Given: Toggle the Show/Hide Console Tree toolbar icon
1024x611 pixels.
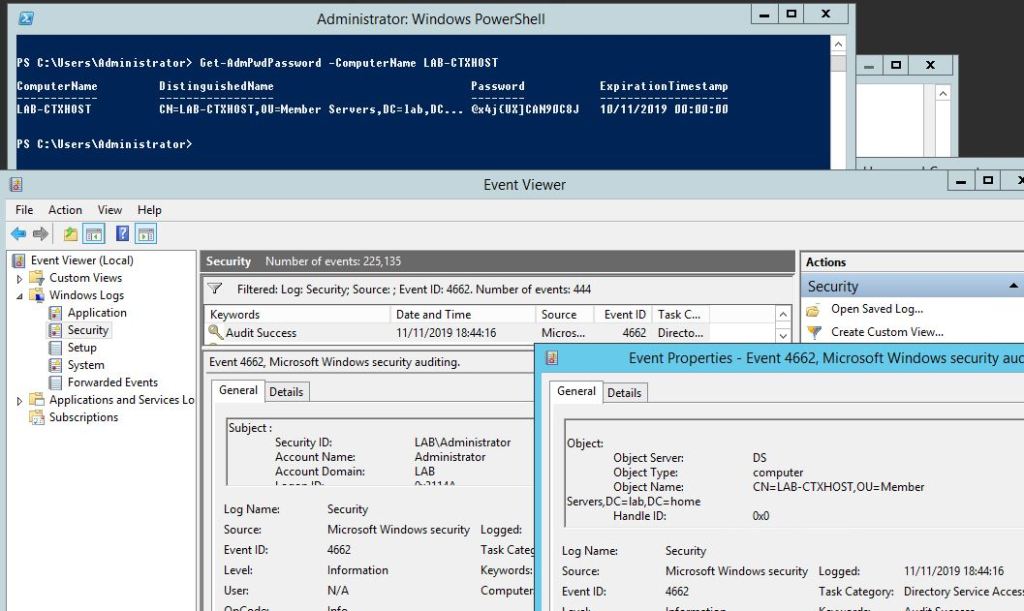Looking at the screenshot, I should [x=94, y=234].
